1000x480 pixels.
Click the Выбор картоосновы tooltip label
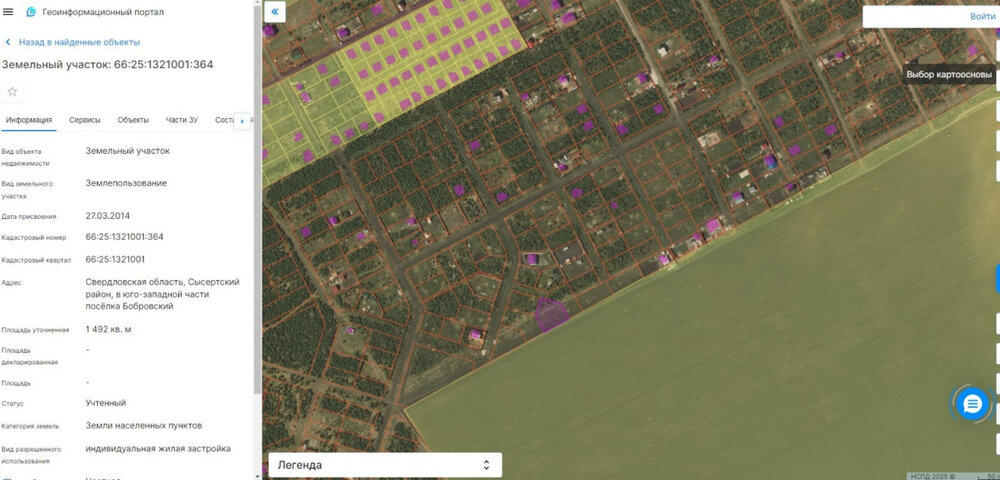pyautogui.click(x=949, y=75)
